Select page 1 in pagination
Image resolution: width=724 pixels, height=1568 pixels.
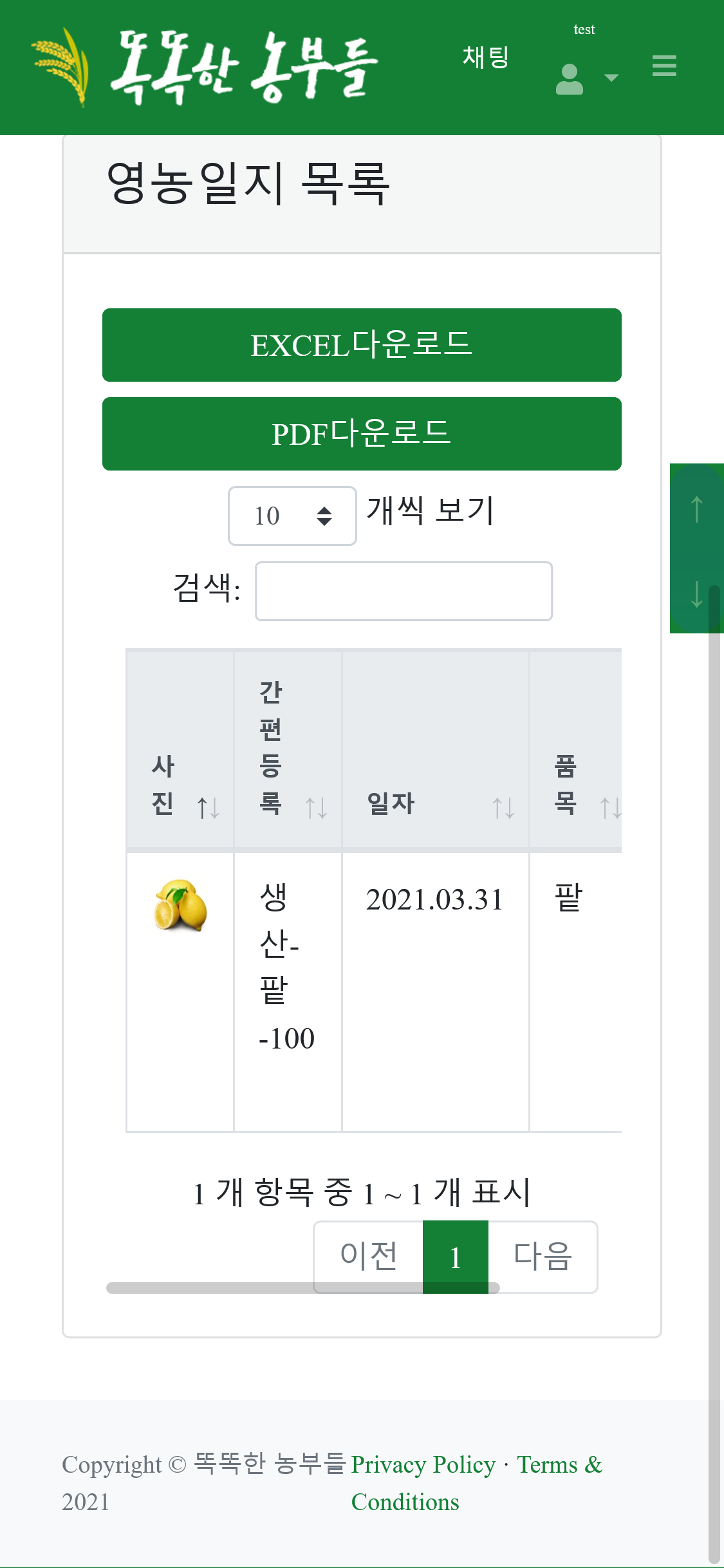click(x=456, y=1257)
